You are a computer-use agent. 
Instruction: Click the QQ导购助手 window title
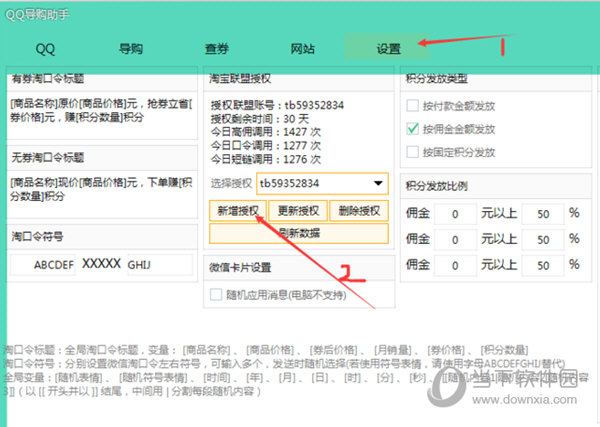pyautogui.click(x=37, y=15)
